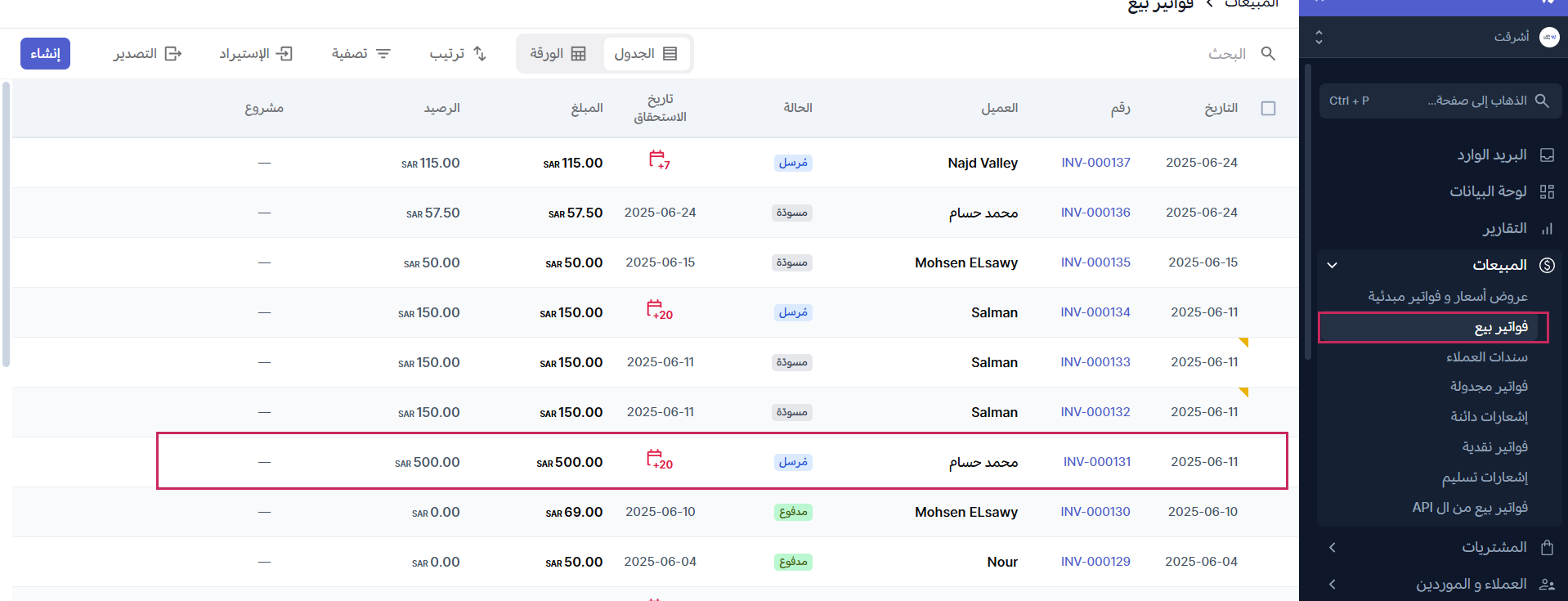Click the create (إنشاء) button
Screen dimensions: 1568x601
pyautogui.click(x=45, y=54)
